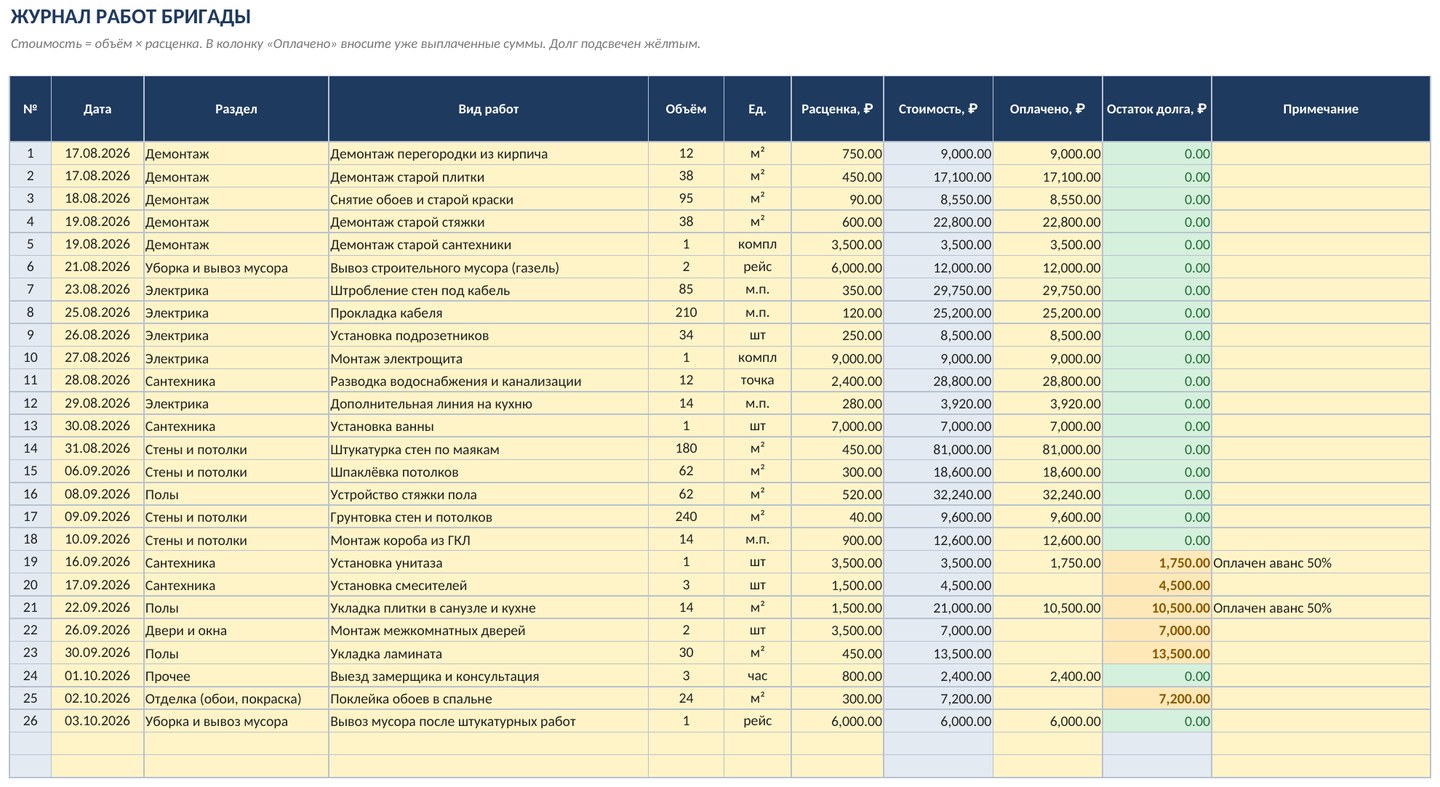Select the 'Остаток долга, ₽' header
This screenshot has height=787, width=1440.
pyautogui.click(x=1157, y=109)
